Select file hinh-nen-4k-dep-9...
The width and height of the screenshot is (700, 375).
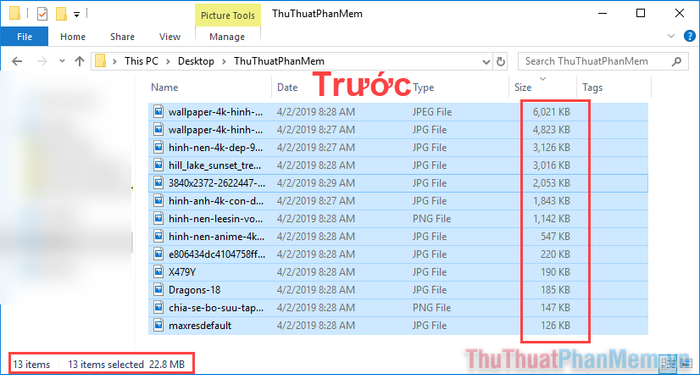click(x=398, y=147)
